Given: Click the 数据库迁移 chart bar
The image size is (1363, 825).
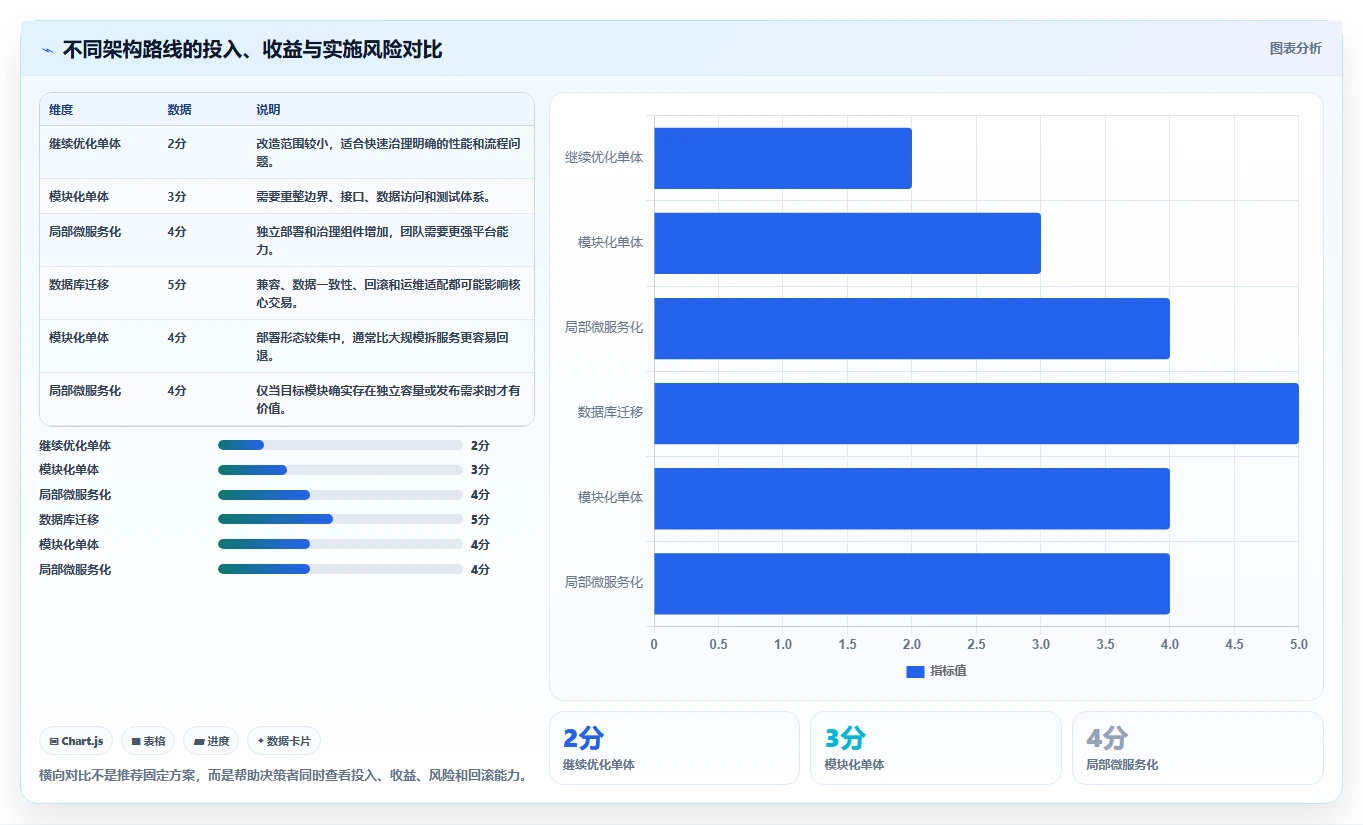Looking at the screenshot, I should click(x=976, y=413).
